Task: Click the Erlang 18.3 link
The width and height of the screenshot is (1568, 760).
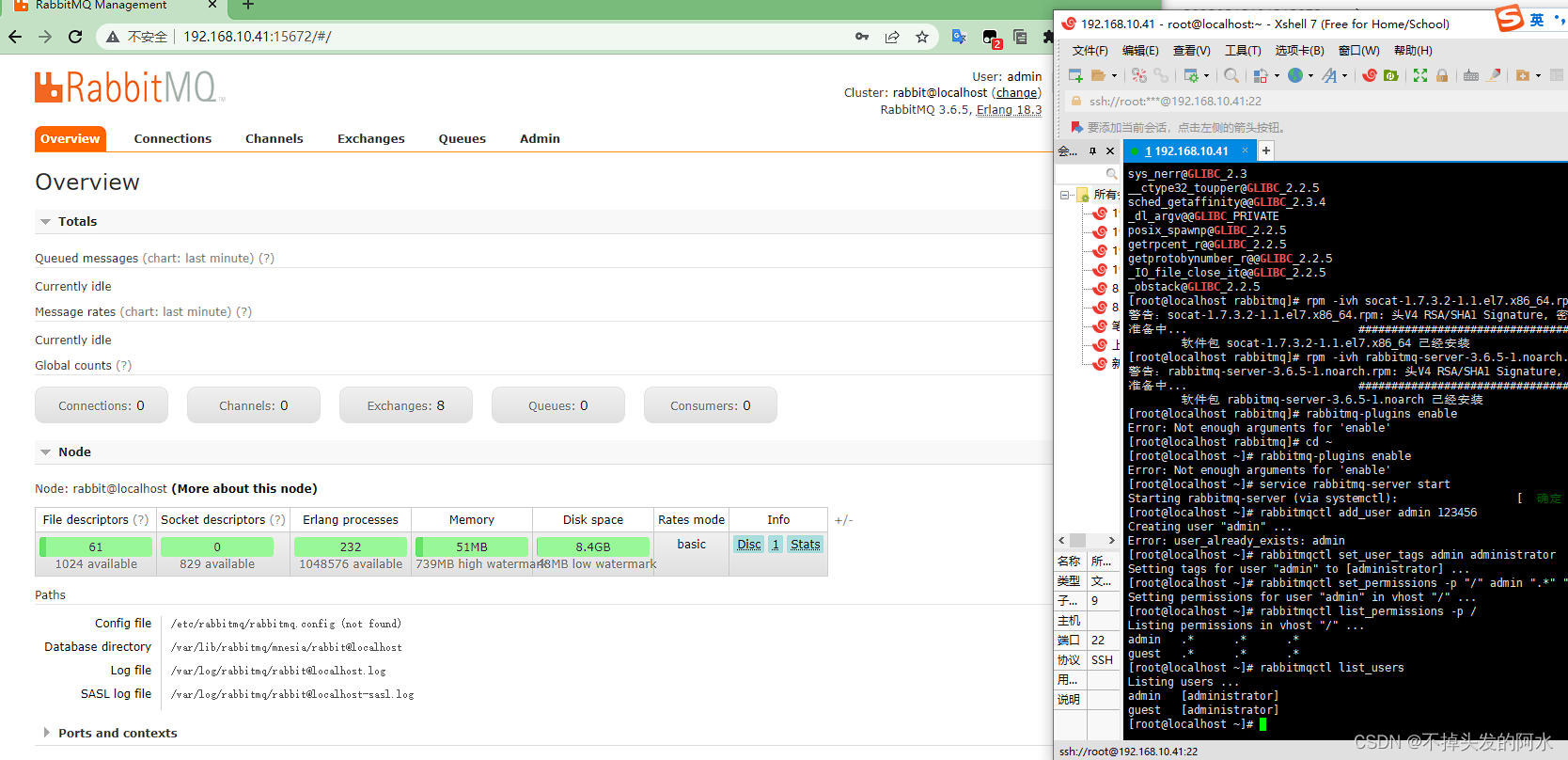Action: click(x=1009, y=110)
